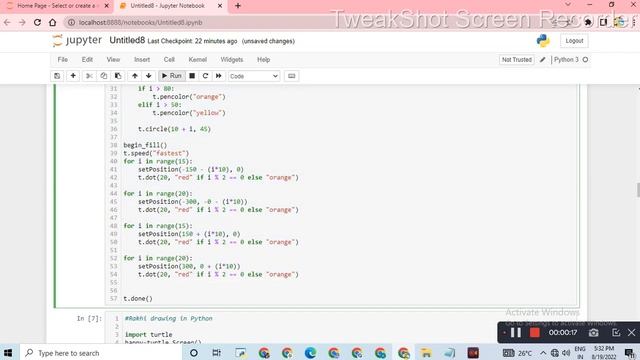Go back in browser history
The image size is (640, 360).
7,22
